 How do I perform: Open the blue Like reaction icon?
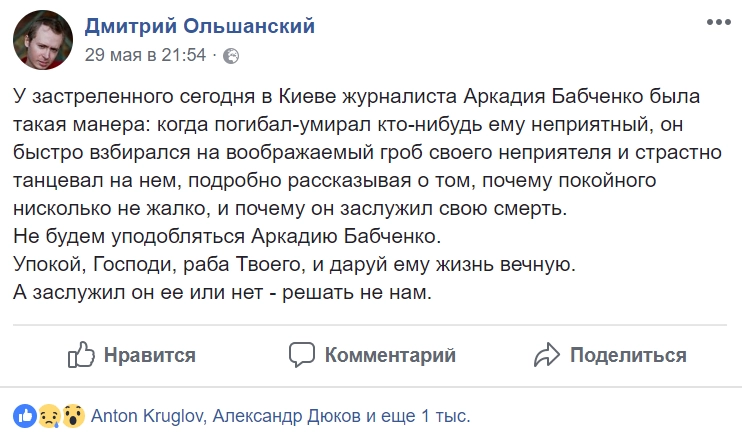(23, 416)
